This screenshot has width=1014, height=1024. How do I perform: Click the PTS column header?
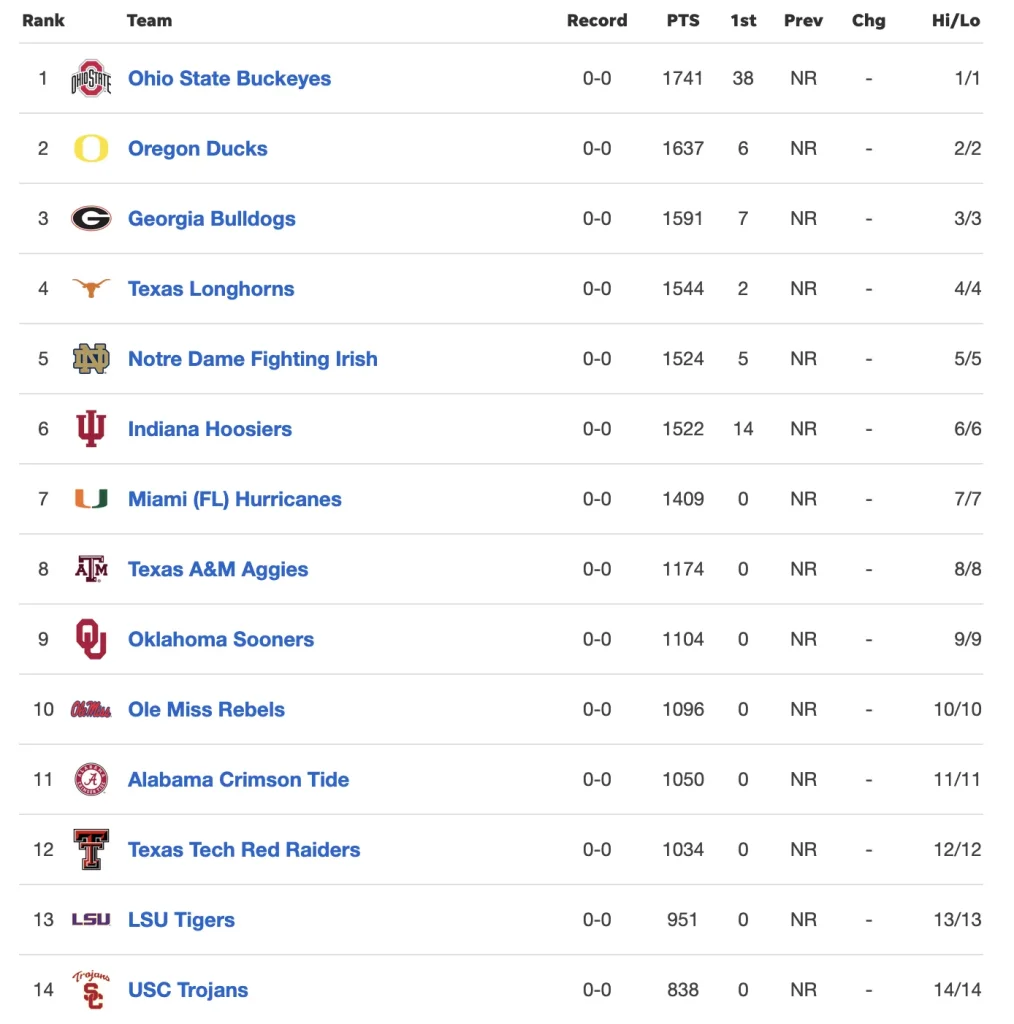coord(683,20)
